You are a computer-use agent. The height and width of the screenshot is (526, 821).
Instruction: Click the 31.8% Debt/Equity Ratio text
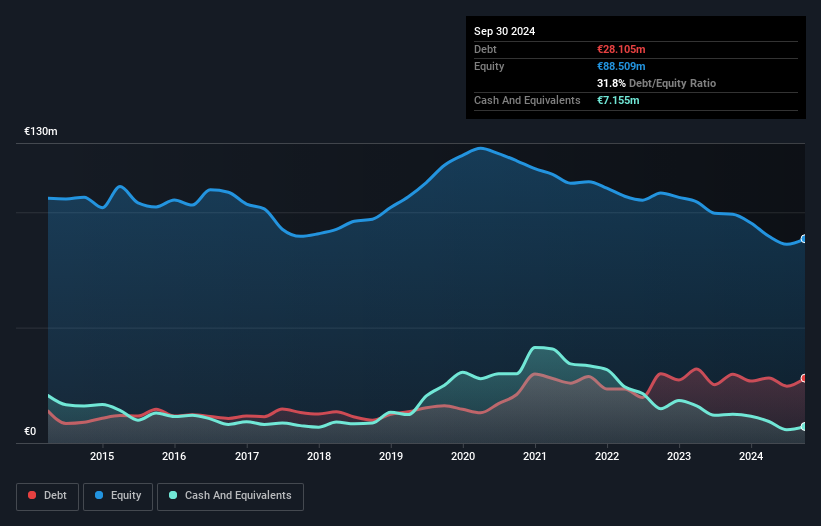pyautogui.click(x=656, y=83)
